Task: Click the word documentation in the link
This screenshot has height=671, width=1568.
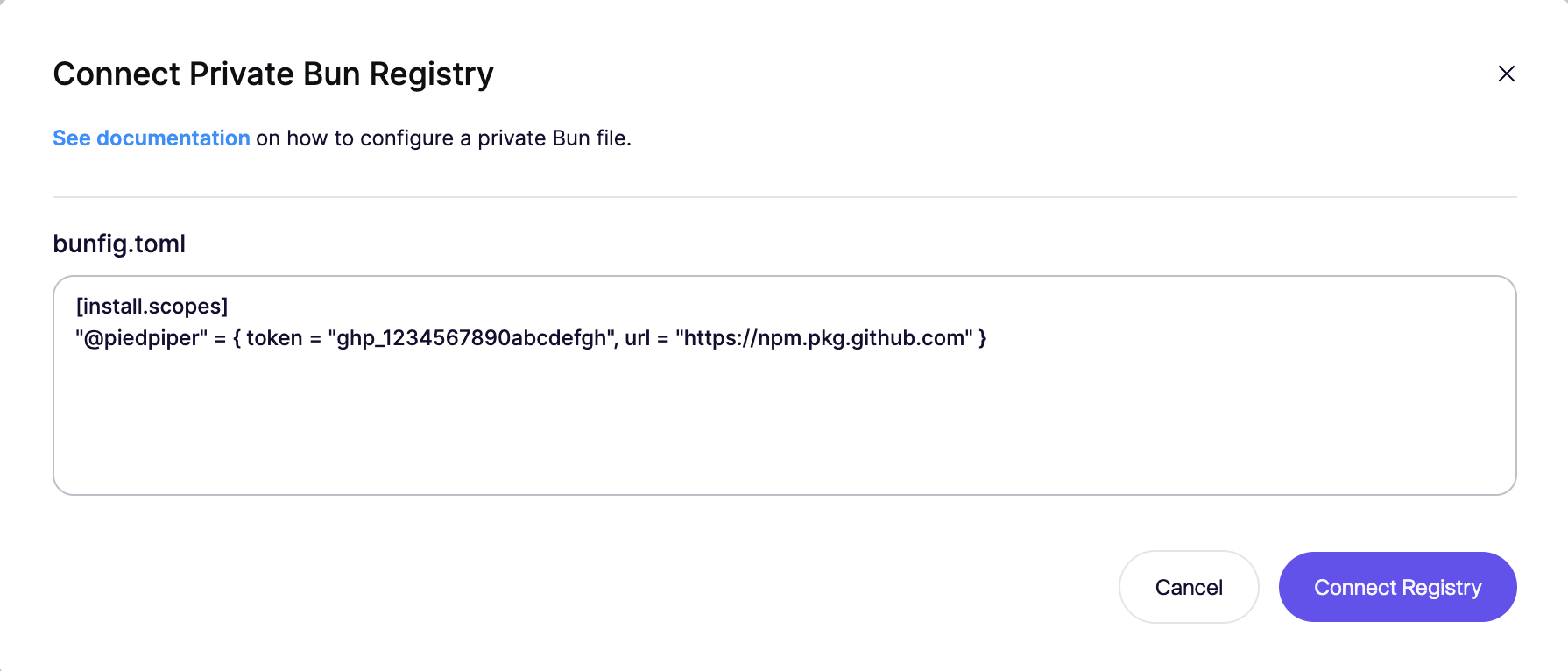Action: pyautogui.click(x=173, y=138)
